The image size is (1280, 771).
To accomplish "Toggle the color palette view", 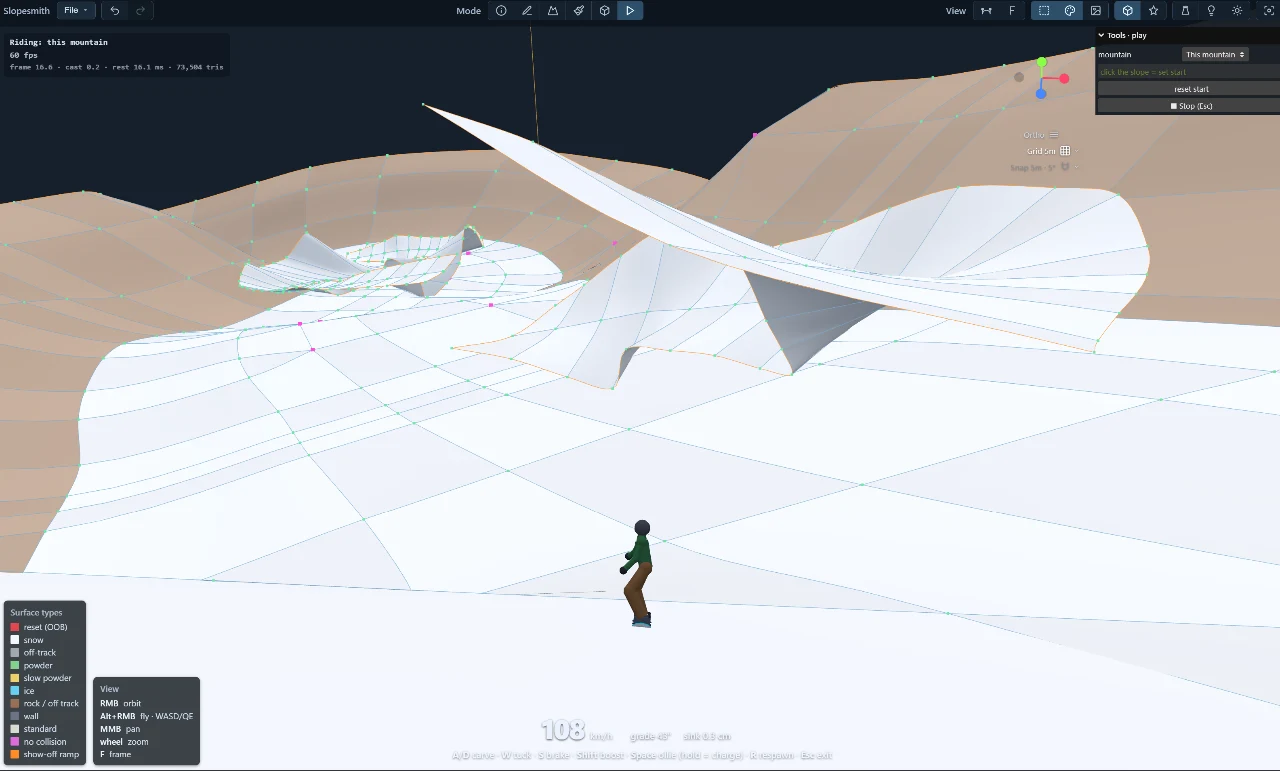I will [x=1070, y=11].
